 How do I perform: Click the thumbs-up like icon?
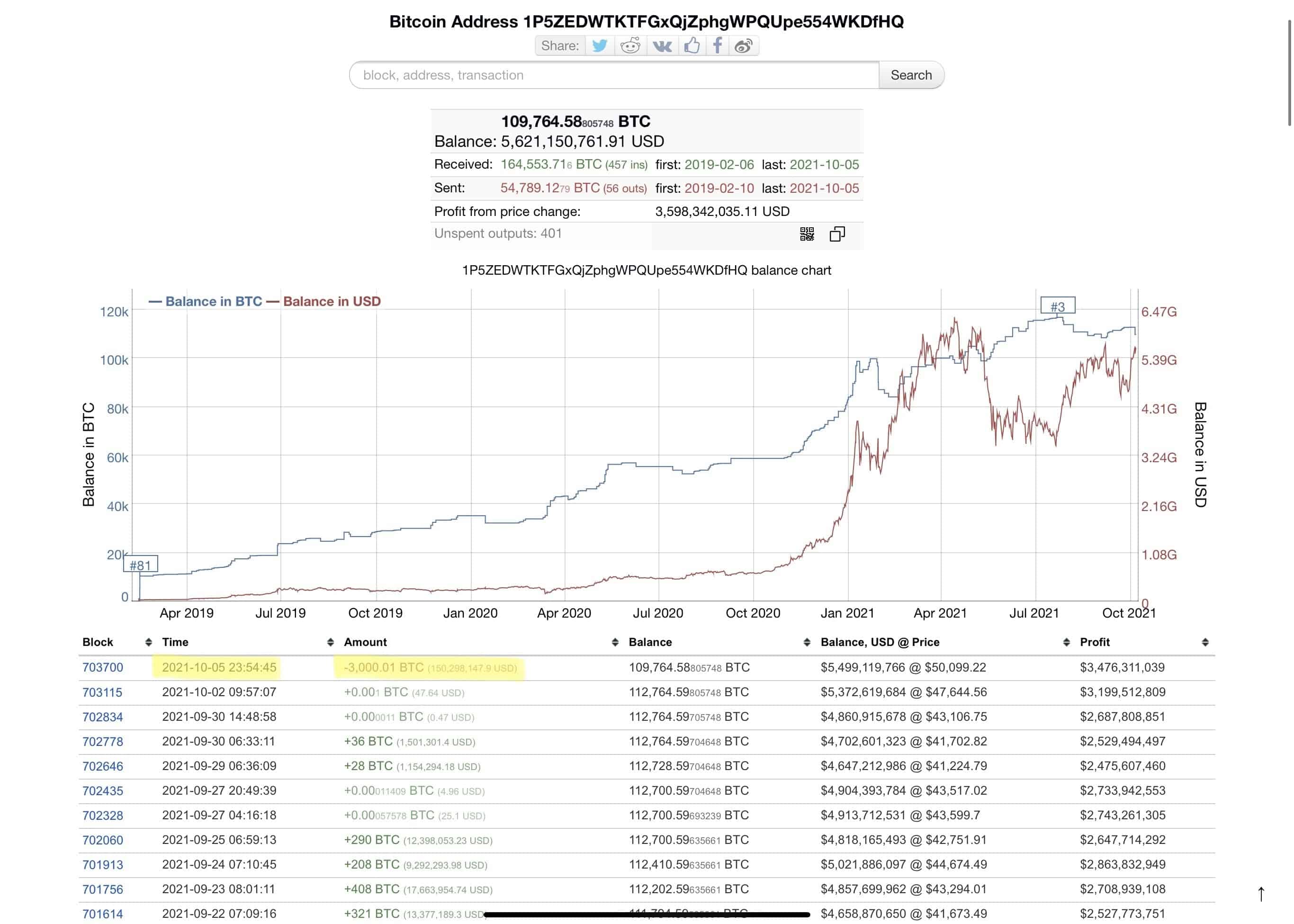pyautogui.click(x=692, y=45)
